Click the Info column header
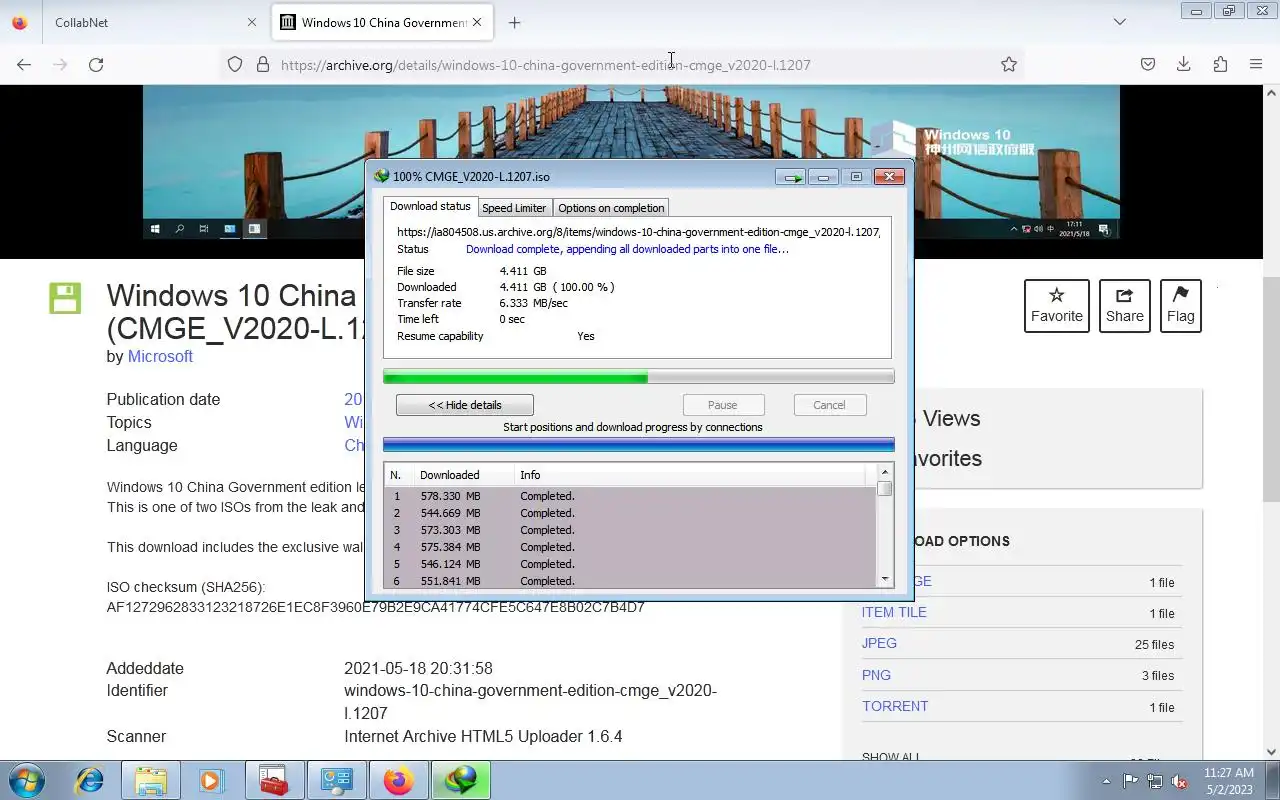Viewport: 1280px width, 800px height. tap(690, 475)
